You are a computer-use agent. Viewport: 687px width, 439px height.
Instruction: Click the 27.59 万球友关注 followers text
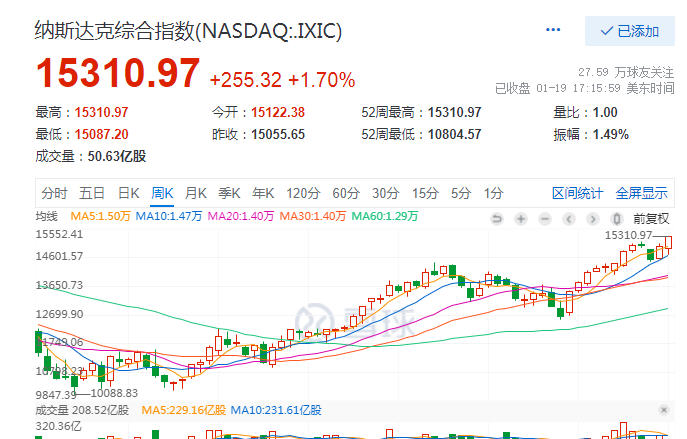[x=626, y=72]
